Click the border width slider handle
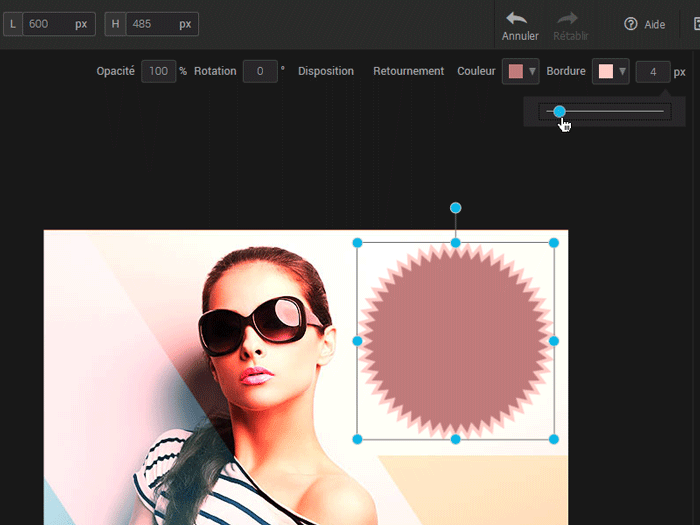This screenshot has width=700, height=525. [559, 111]
